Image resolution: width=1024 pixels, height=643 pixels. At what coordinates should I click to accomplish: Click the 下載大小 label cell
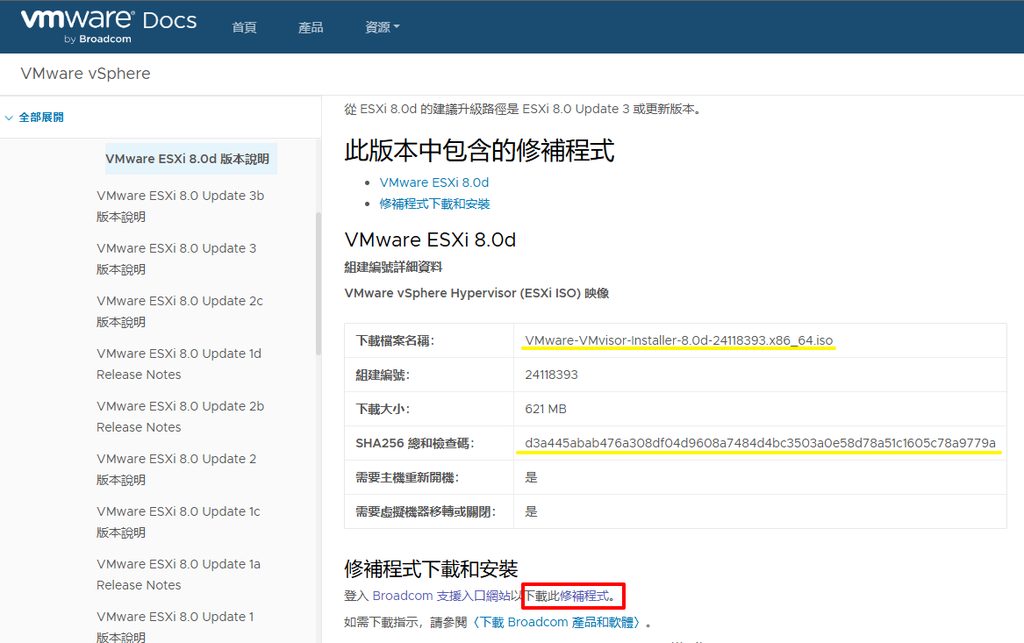tap(429, 409)
